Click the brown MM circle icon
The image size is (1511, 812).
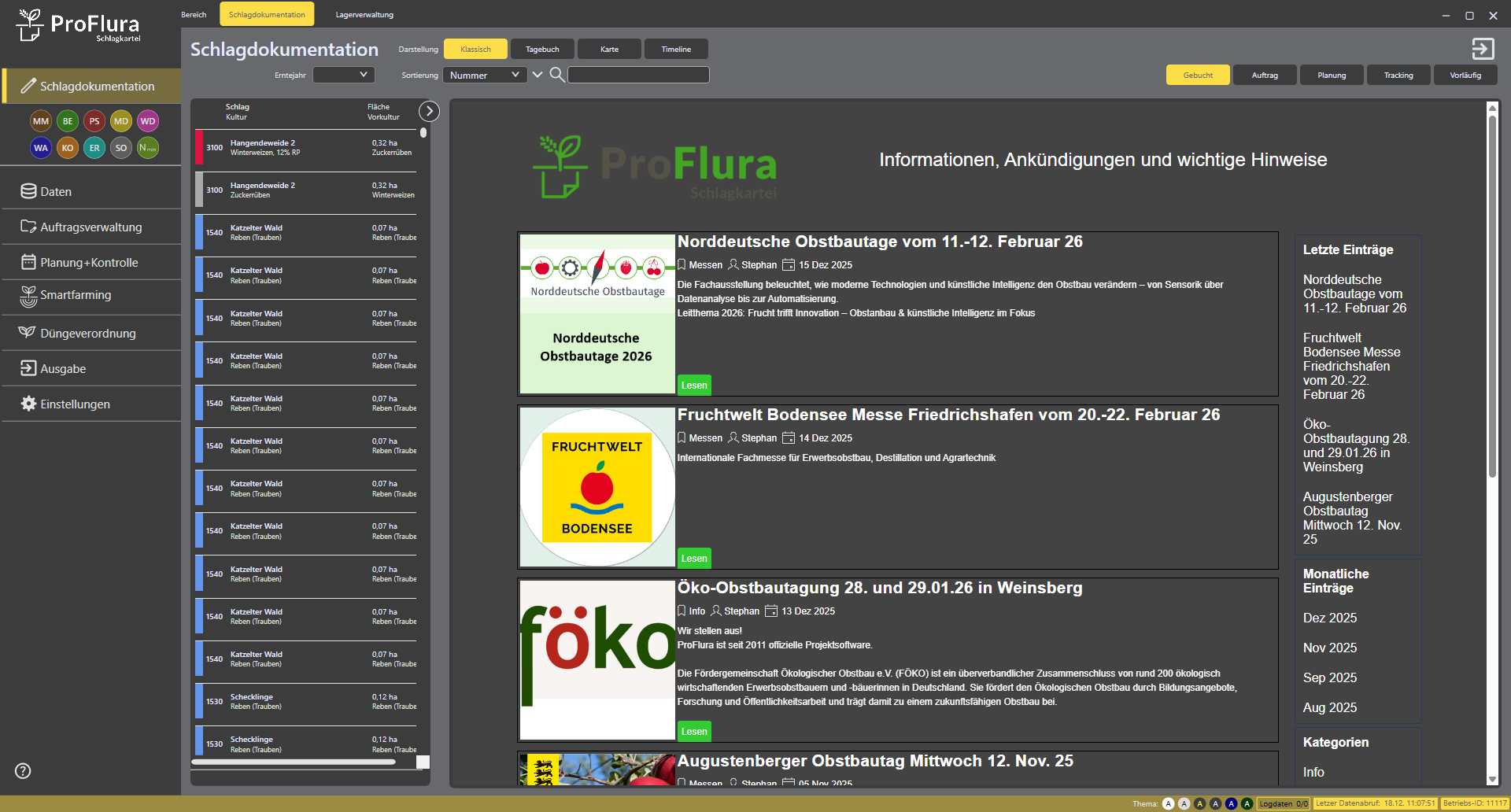pos(41,121)
